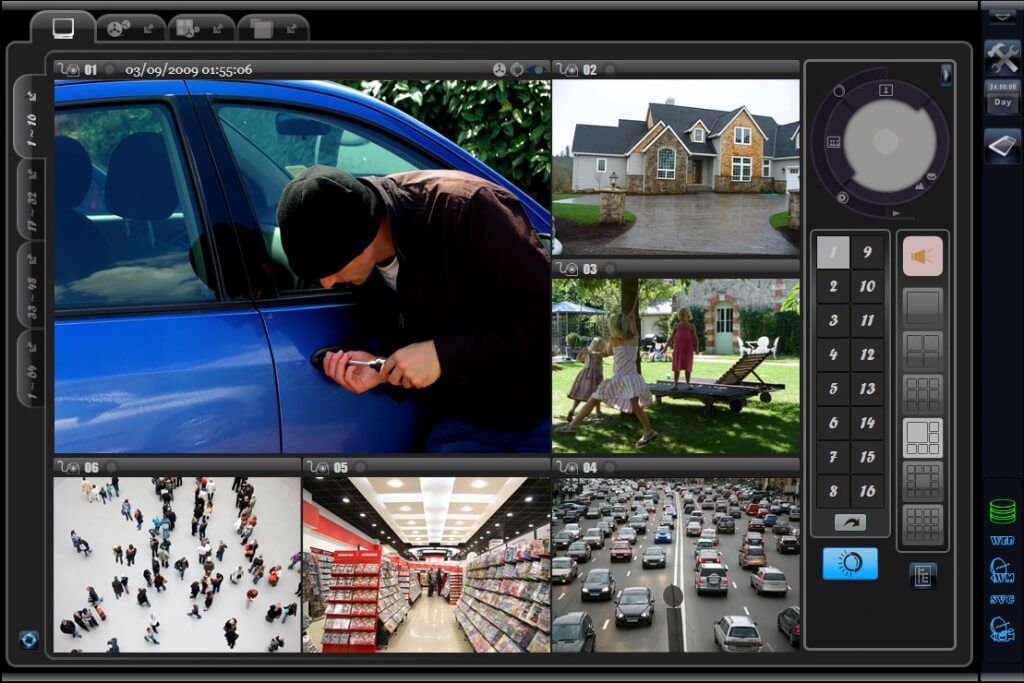Click the eraser icon in right sidebar
The image size is (1024, 683).
[1002, 145]
